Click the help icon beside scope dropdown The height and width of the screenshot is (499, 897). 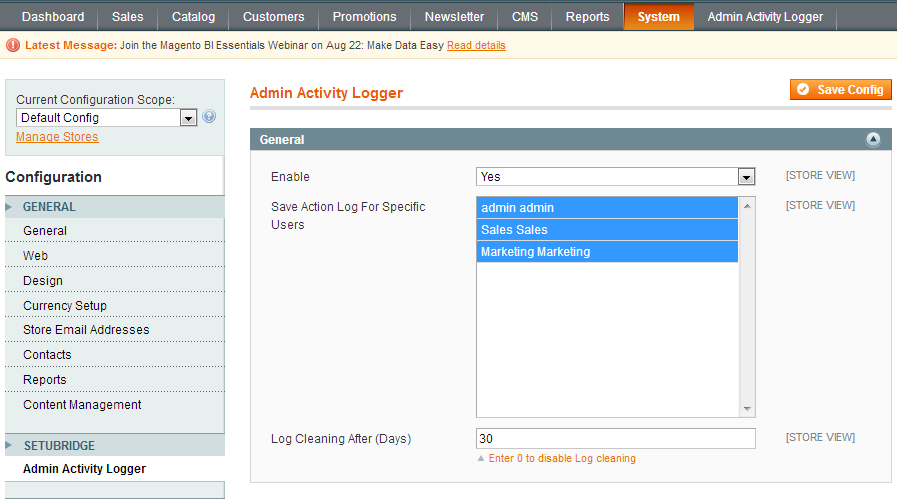point(209,117)
